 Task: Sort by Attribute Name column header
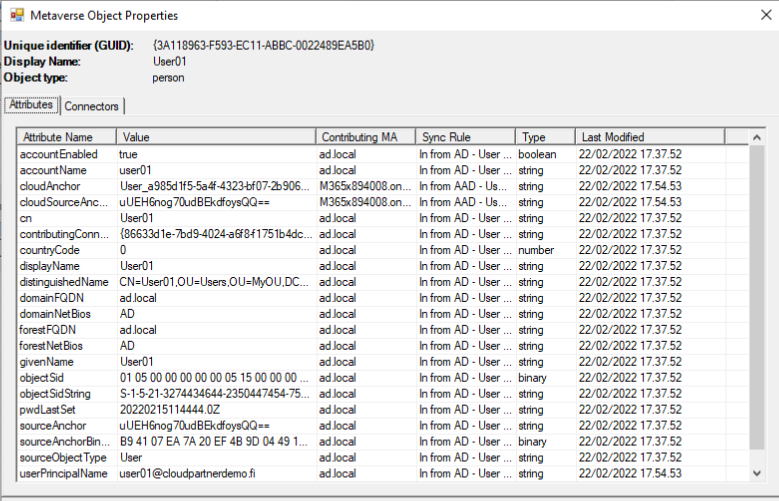tap(66, 137)
